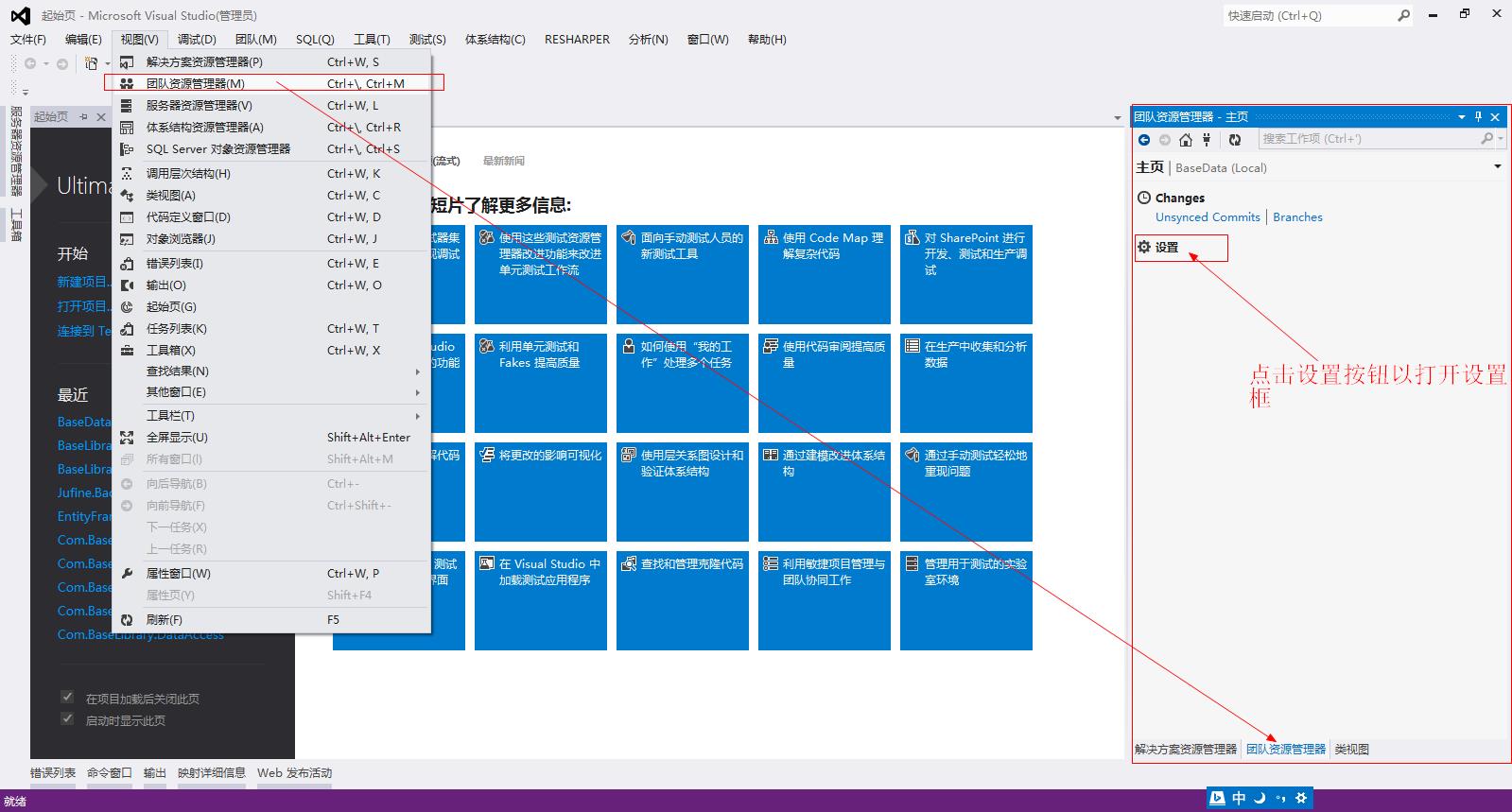
Task: Click the icon of 体系结构资源管理器(A)
Action: tap(127, 127)
